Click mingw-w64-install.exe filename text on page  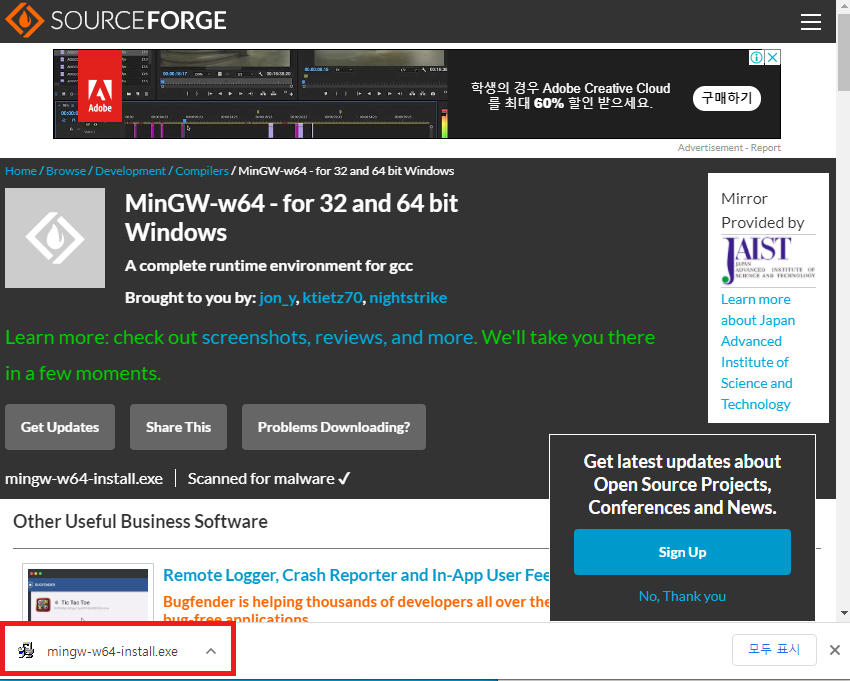(x=84, y=479)
